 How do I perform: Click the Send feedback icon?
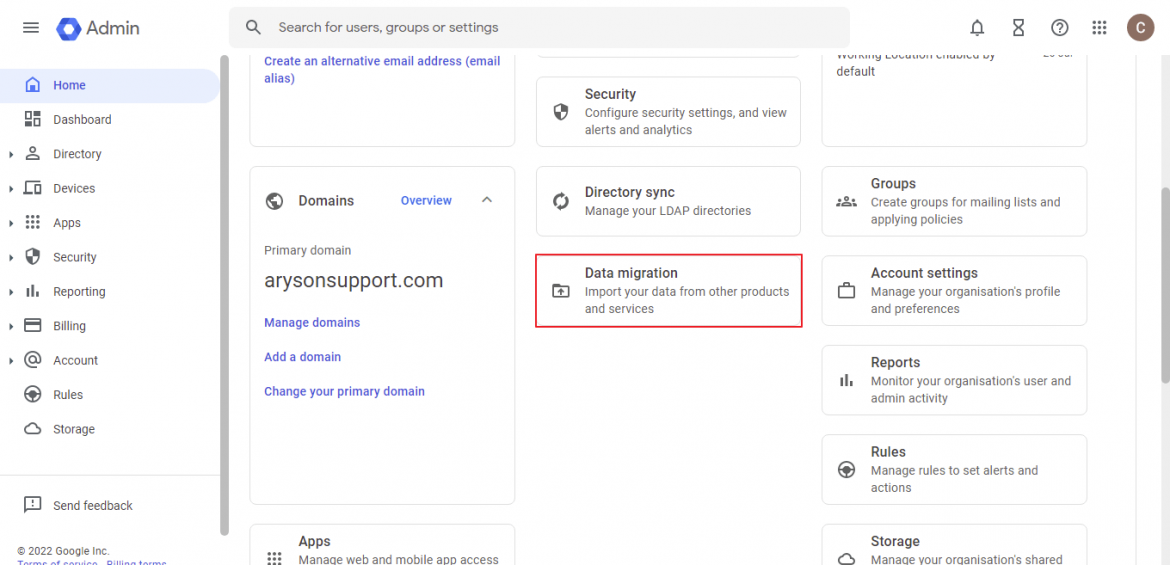tap(33, 505)
